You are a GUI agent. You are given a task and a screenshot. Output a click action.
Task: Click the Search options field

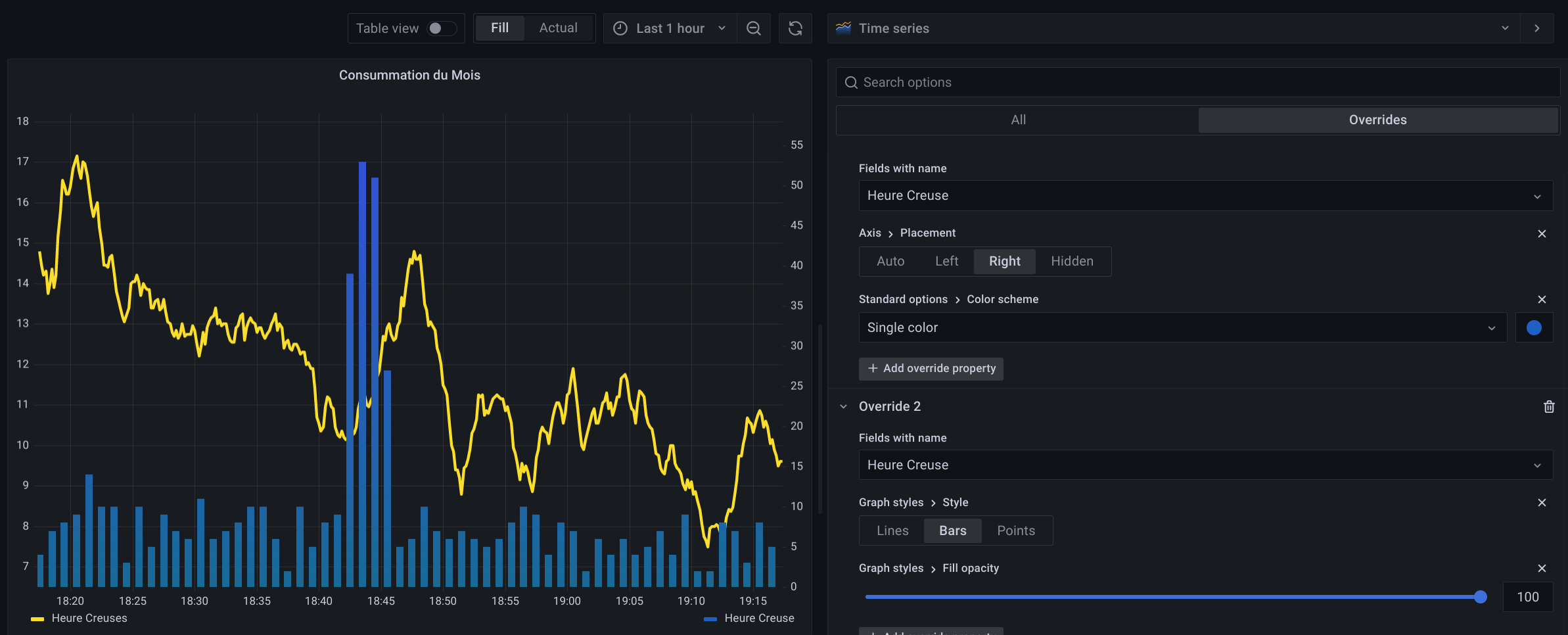pos(1117,82)
